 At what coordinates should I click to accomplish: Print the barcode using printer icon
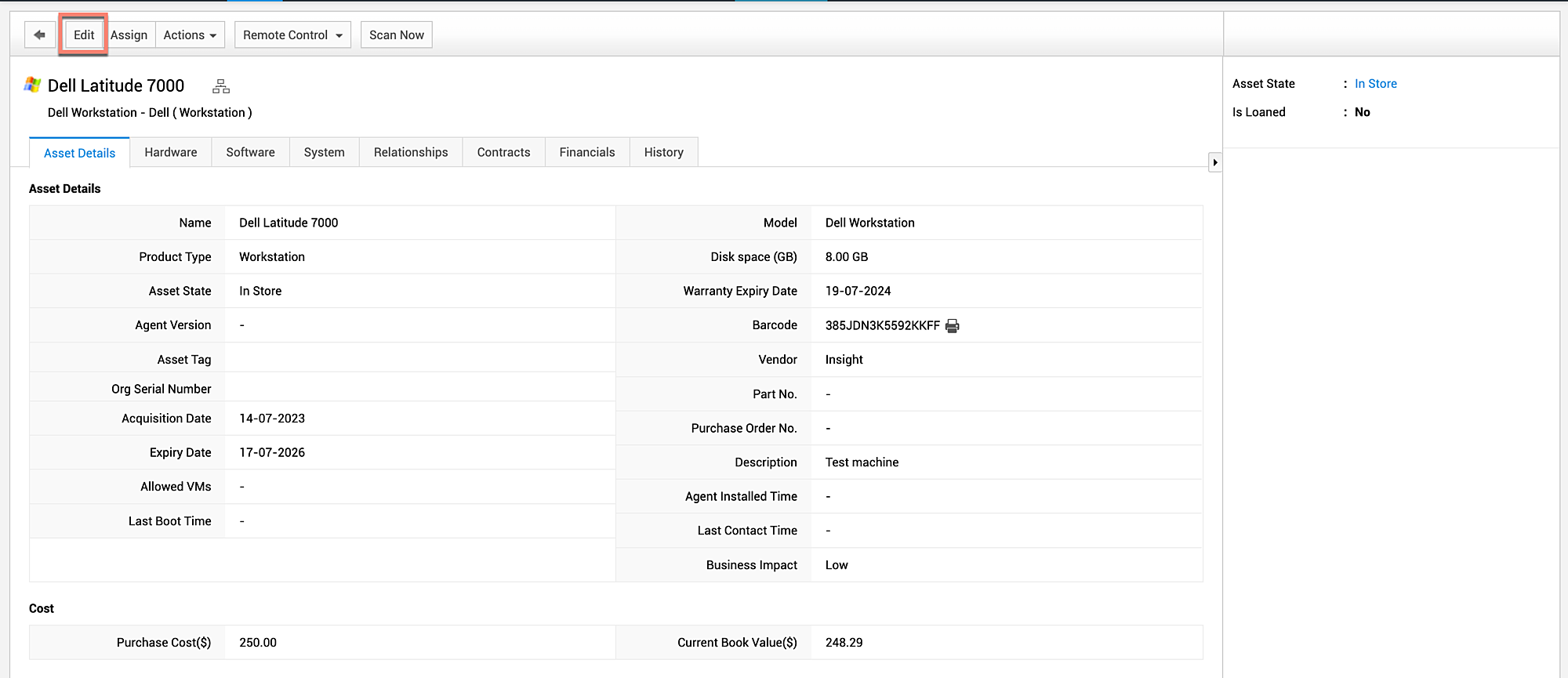(x=953, y=326)
